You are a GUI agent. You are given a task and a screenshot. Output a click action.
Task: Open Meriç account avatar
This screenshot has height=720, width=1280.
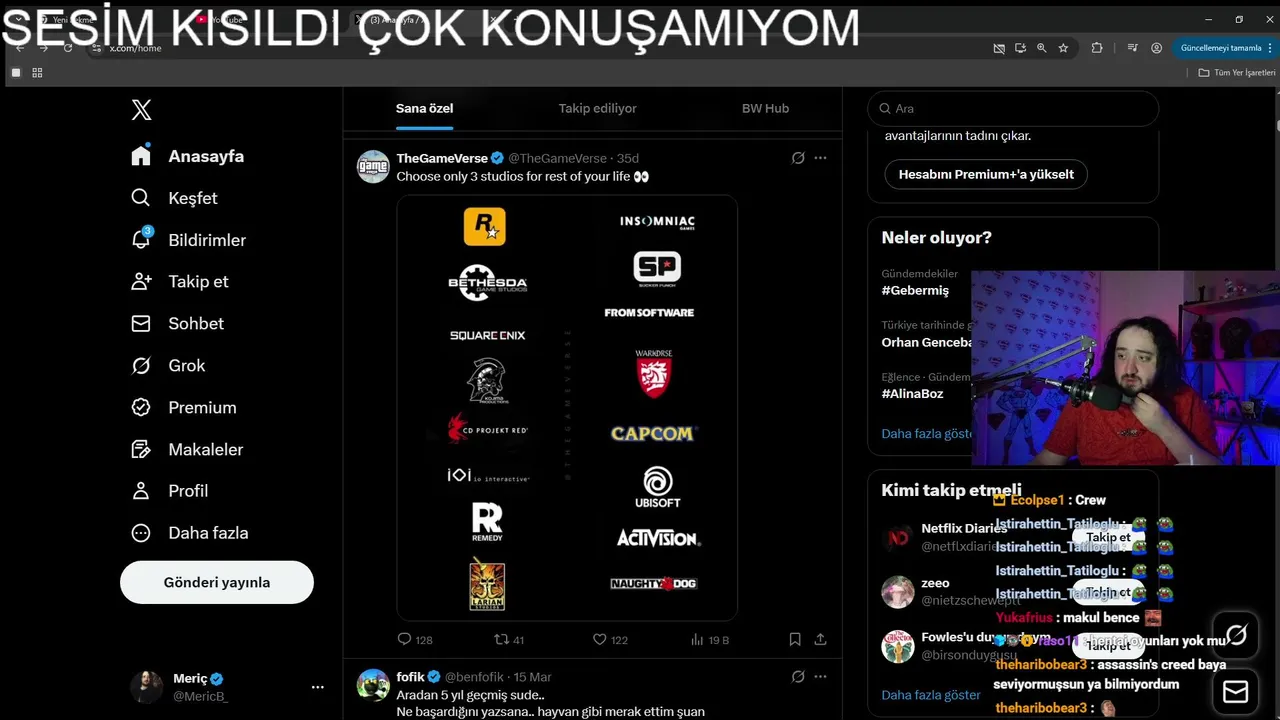(x=146, y=687)
